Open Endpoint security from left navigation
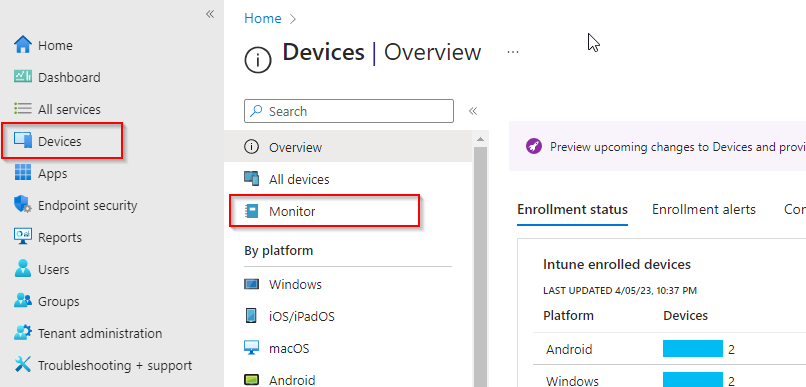 (x=87, y=205)
